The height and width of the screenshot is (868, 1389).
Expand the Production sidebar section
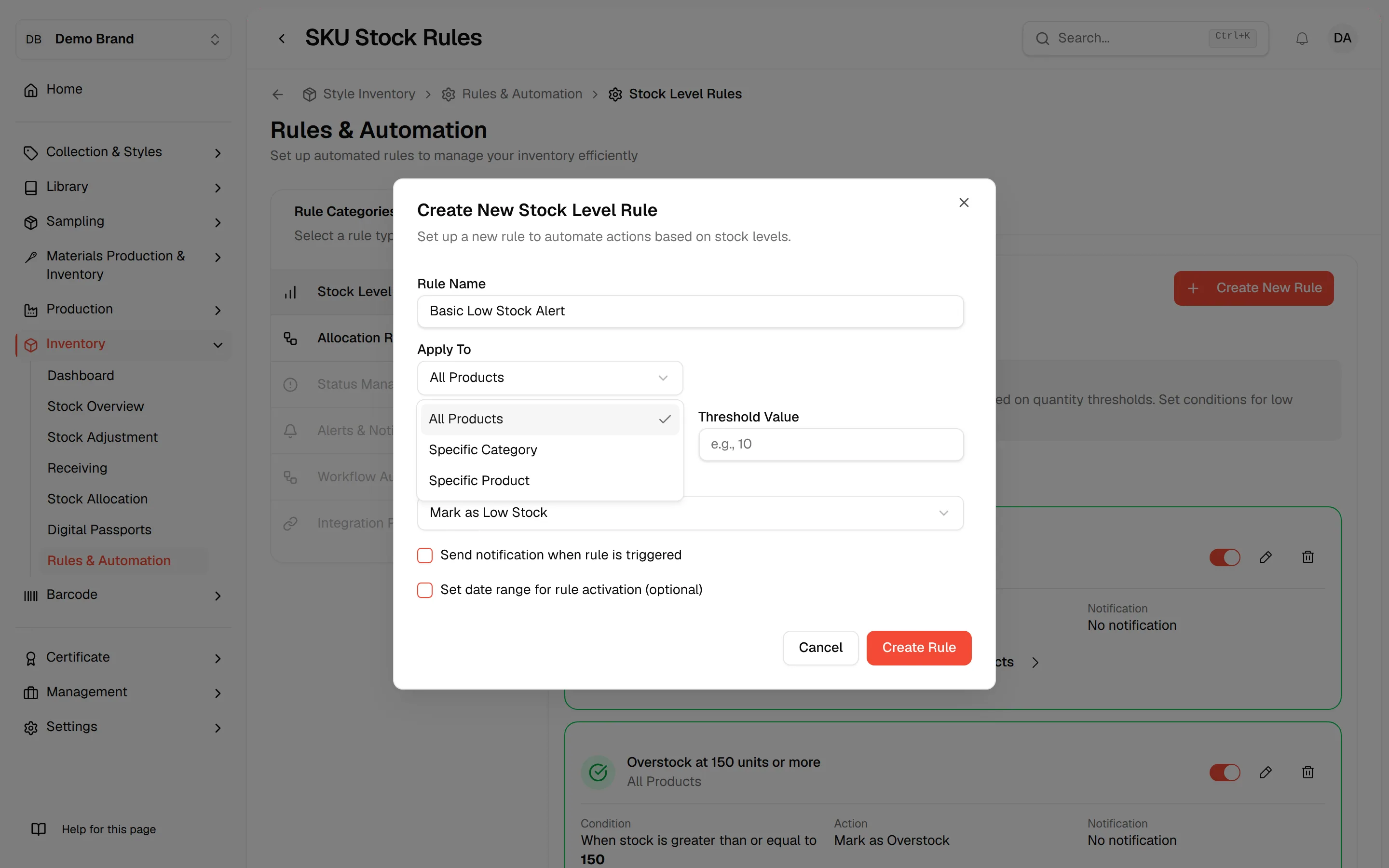(123, 310)
